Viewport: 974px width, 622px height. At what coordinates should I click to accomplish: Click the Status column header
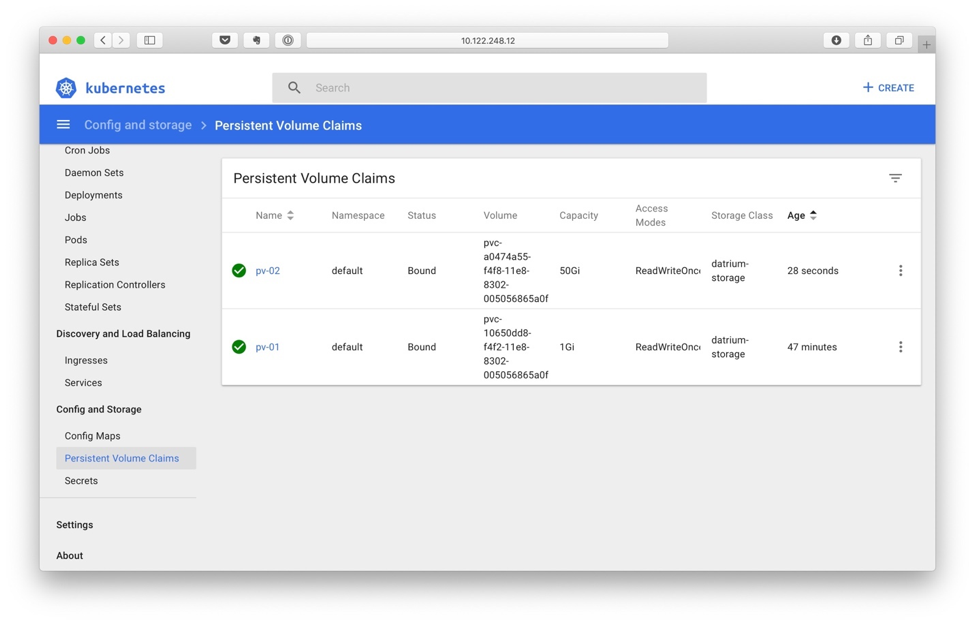[x=422, y=216]
